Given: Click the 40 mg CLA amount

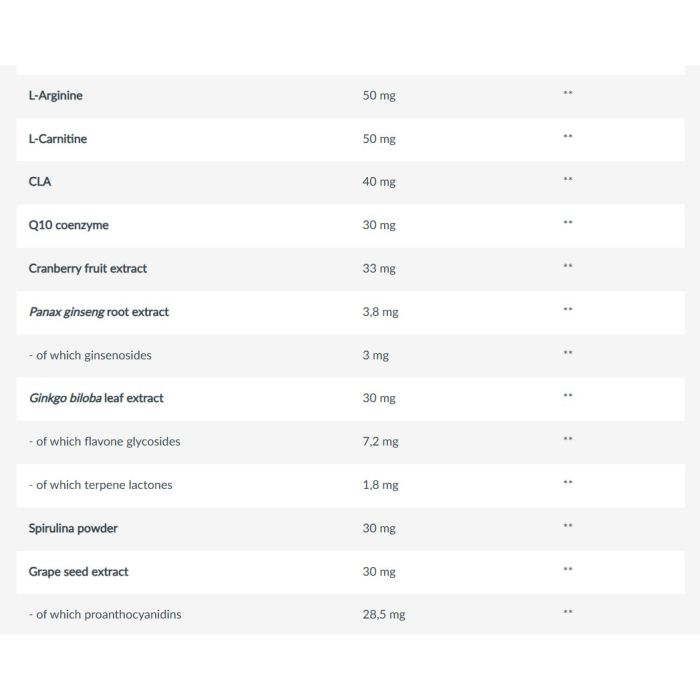Looking at the screenshot, I should point(379,182).
